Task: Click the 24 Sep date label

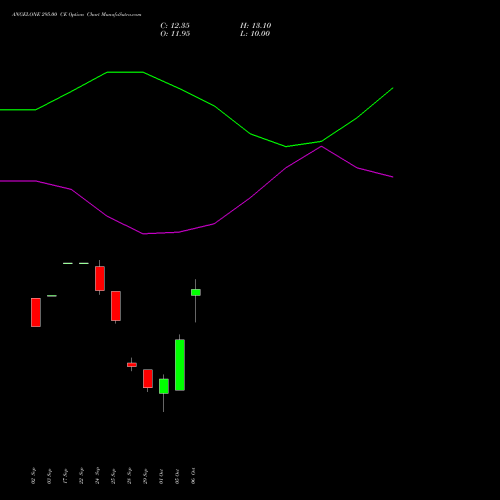Action: pyautogui.click(x=97, y=476)
